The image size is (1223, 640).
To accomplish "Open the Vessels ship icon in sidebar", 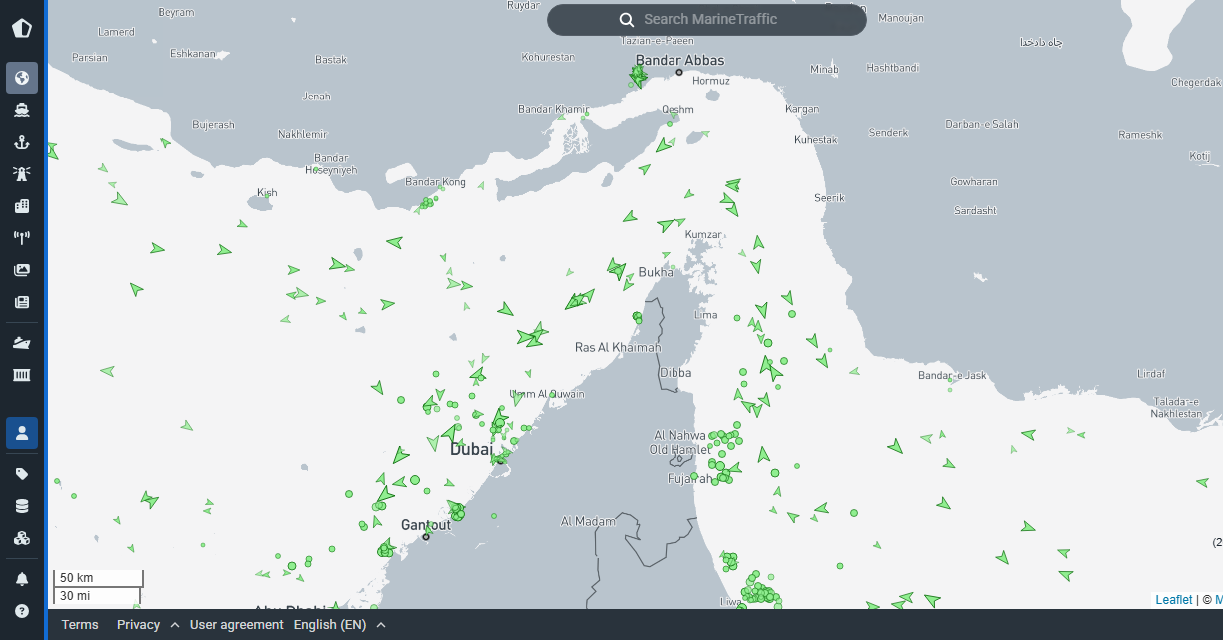I will click(x=22, y=110).
